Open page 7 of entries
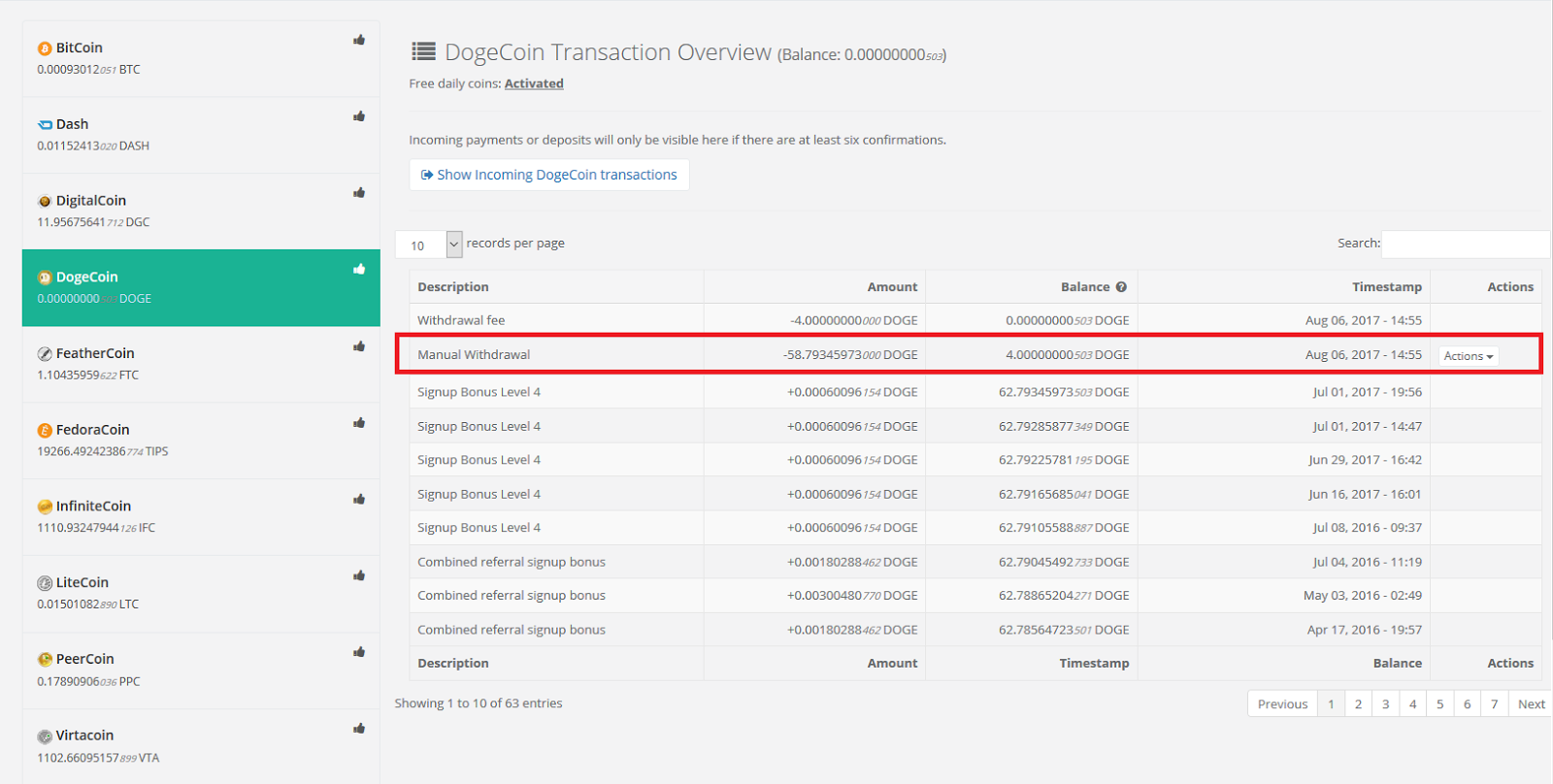1553x784 pixels. click(1494, 704)
